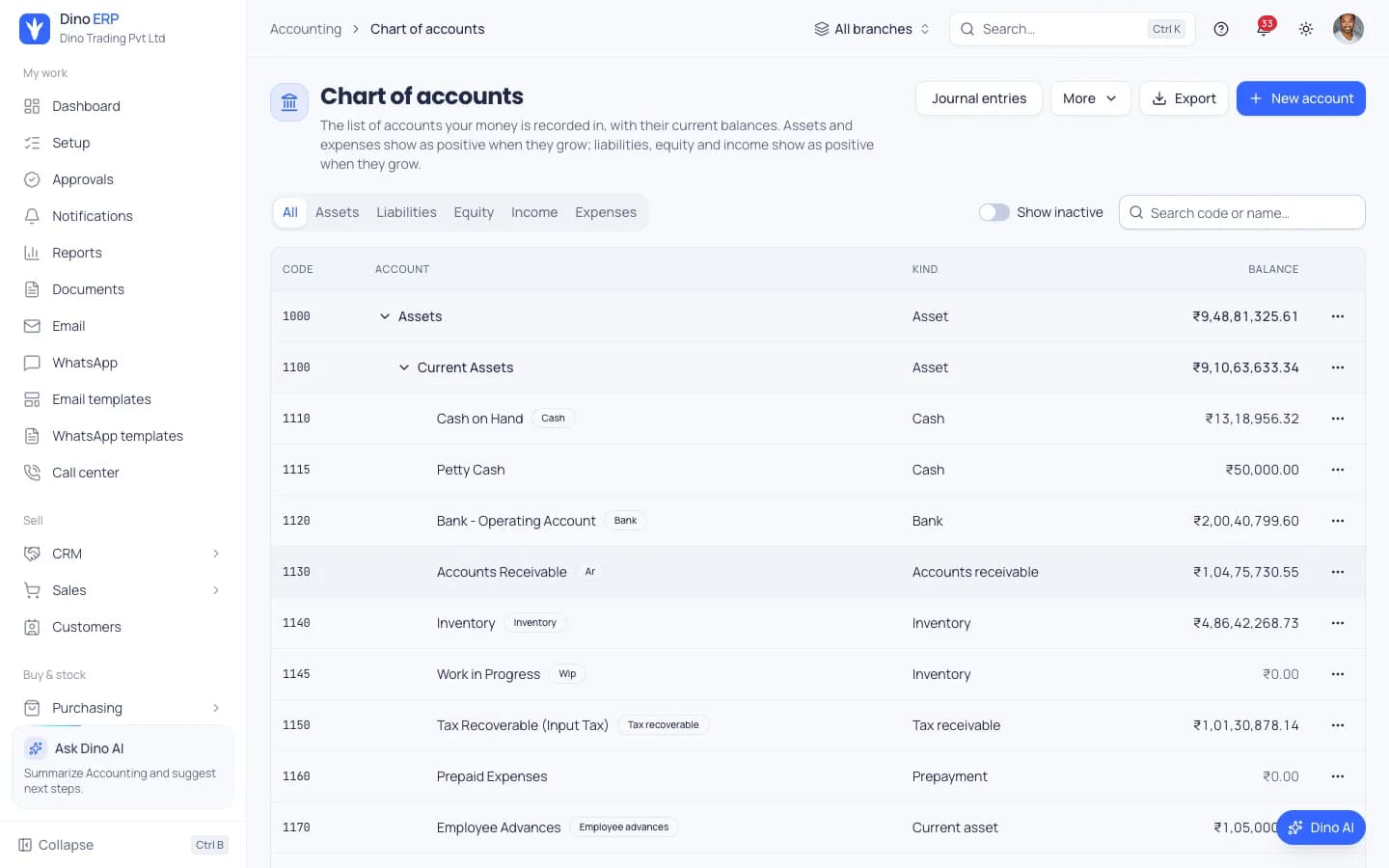Click the New account button
1389x868 pixels.
pos(1301,98)
